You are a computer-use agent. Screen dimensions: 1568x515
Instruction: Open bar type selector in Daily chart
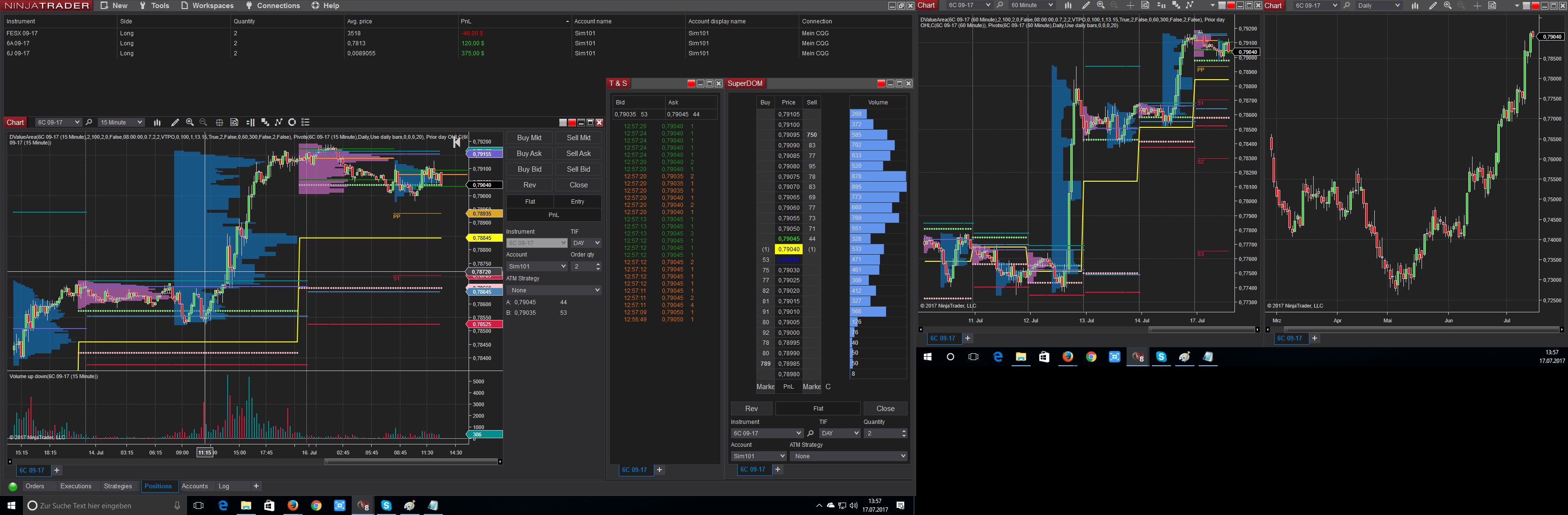click(x=1415, y=5)
